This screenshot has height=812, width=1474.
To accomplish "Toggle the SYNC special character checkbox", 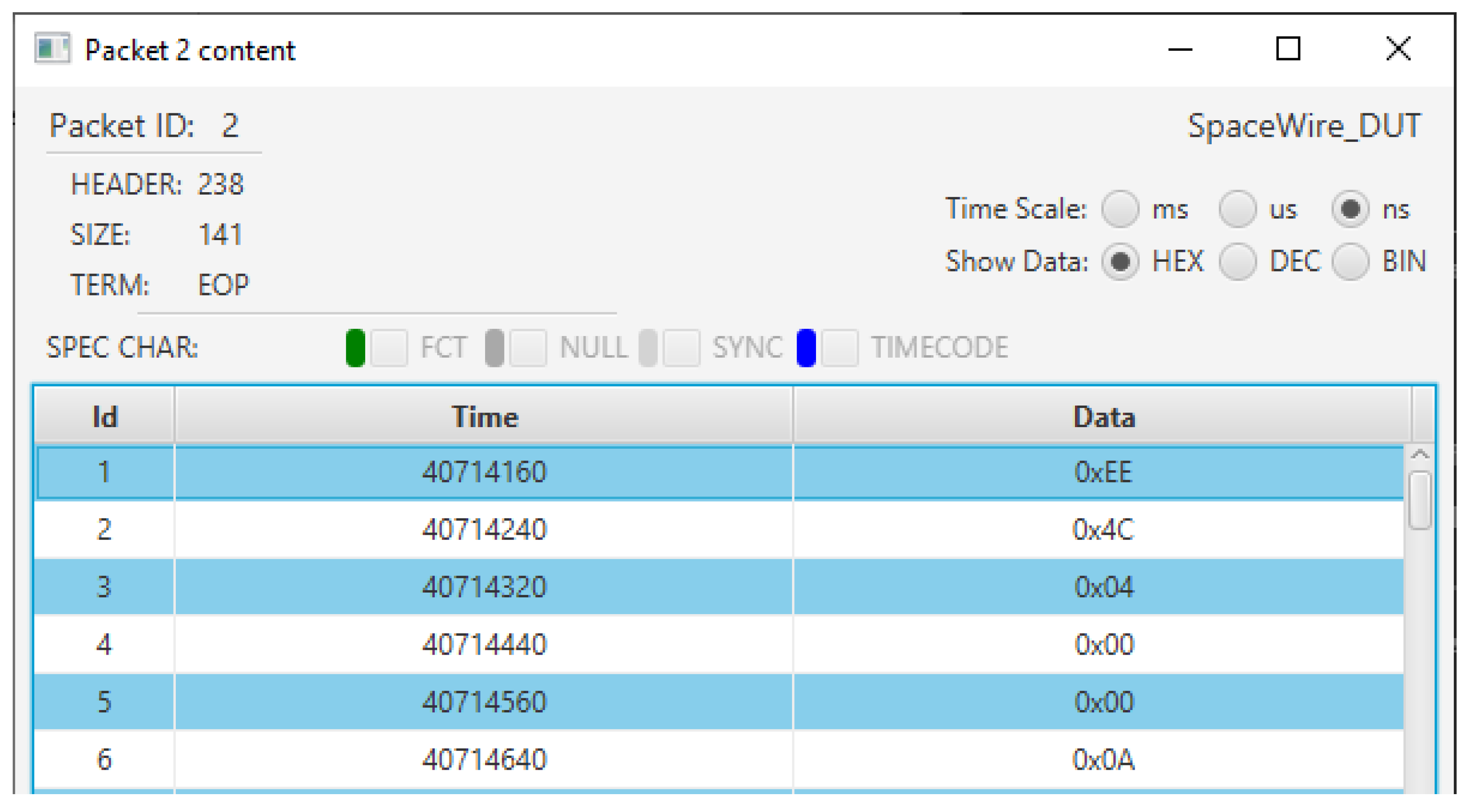I will [x=681, y=347].
